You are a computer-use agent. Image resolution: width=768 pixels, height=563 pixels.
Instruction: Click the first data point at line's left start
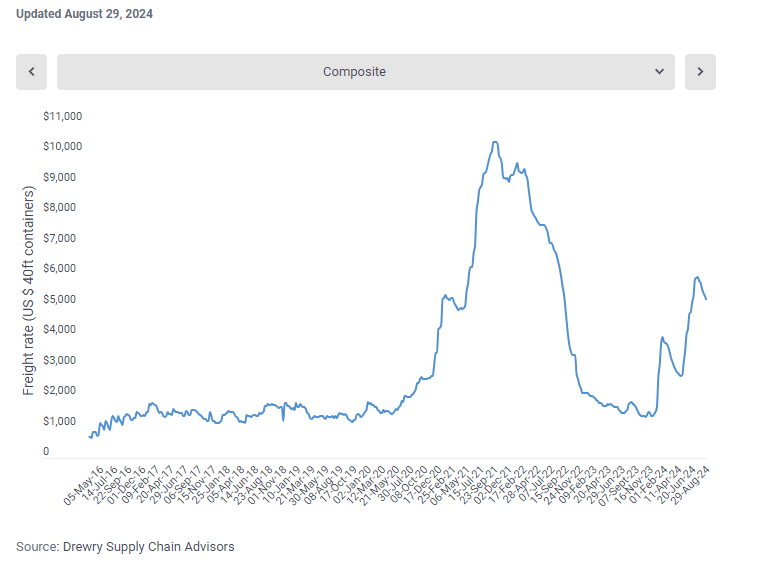[x=90, y=436]
